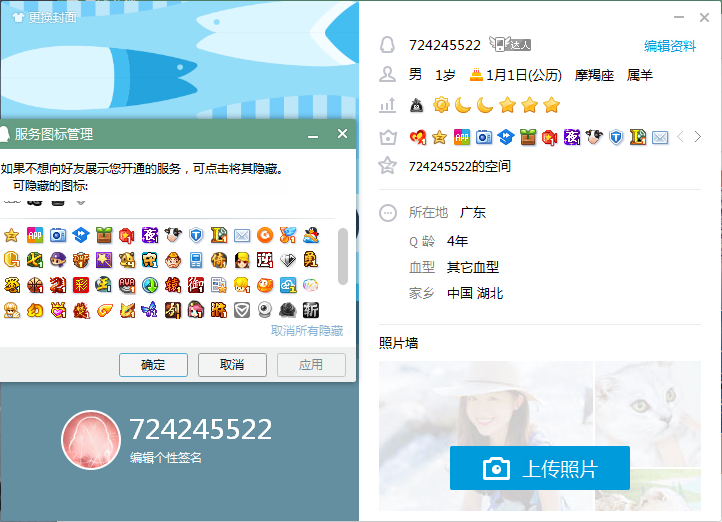Viewport: 722px width, 522px height.
Task: Click the 广东 location text
Action: click(x=472, y=213)
